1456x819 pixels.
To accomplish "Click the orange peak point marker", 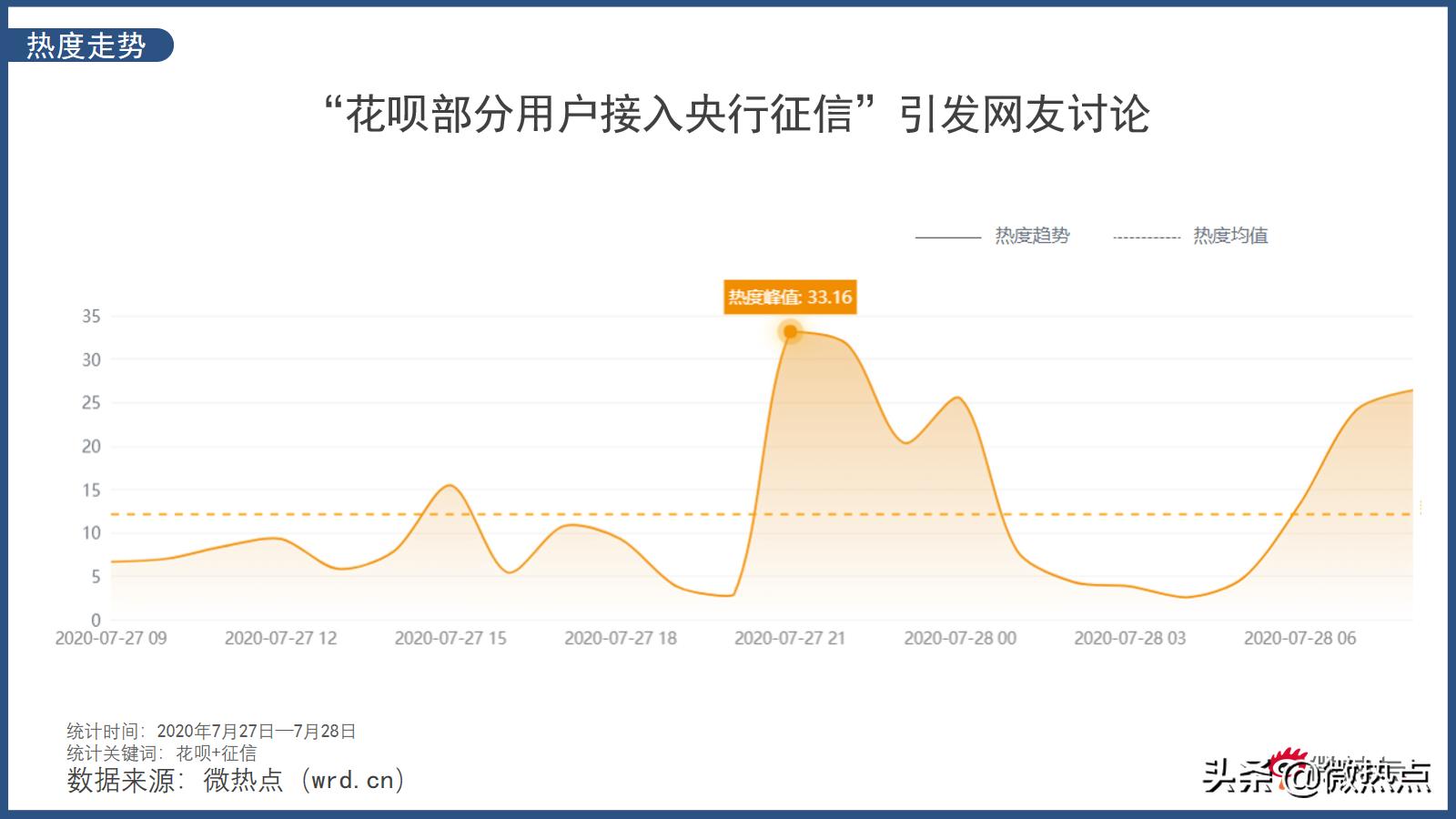I will [790, 331].
